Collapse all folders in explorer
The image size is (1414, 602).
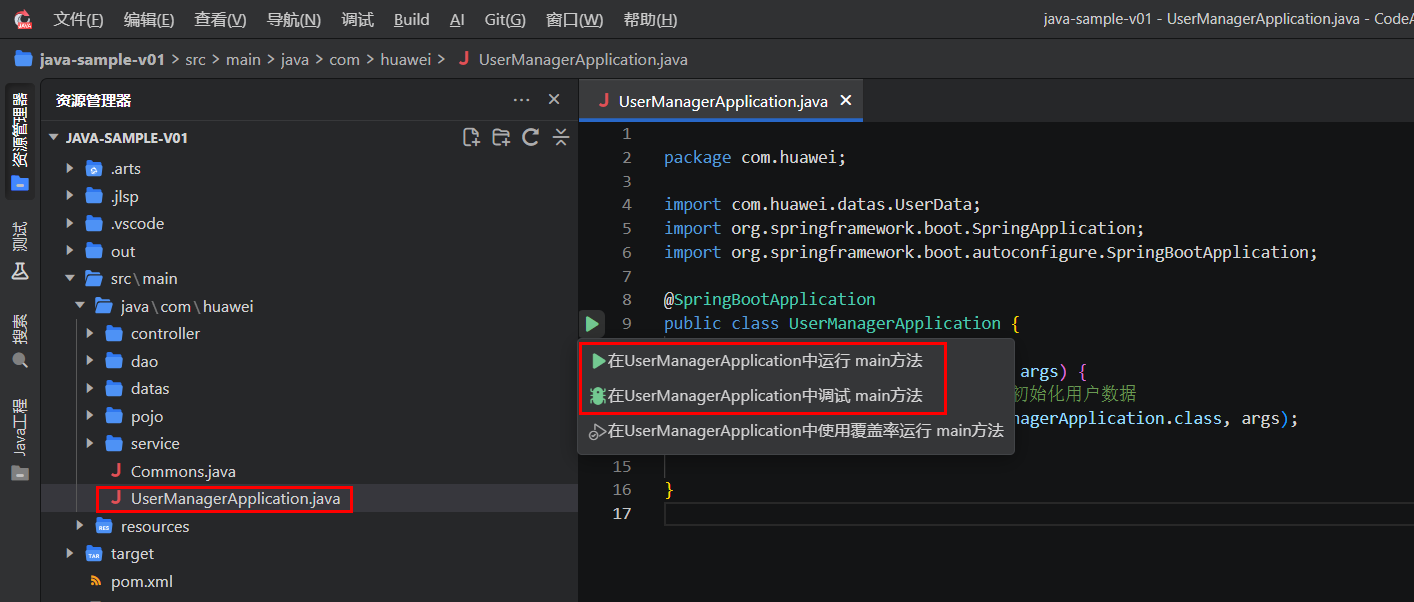coord(561,138)
